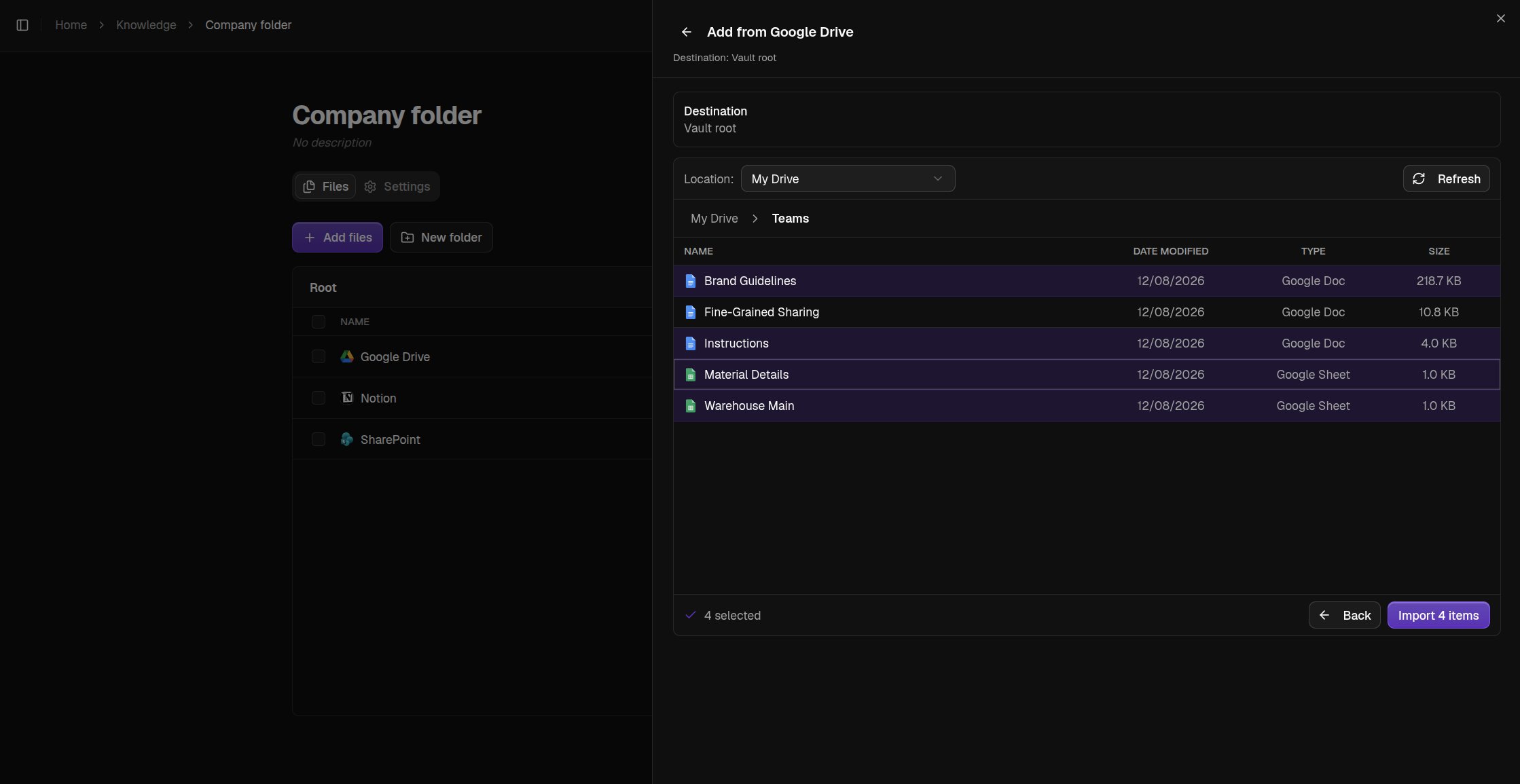The image size is (1520, 784).
Task: Navigate to My Drive in the Drive breadcrumb
Action: pos(714,219)
